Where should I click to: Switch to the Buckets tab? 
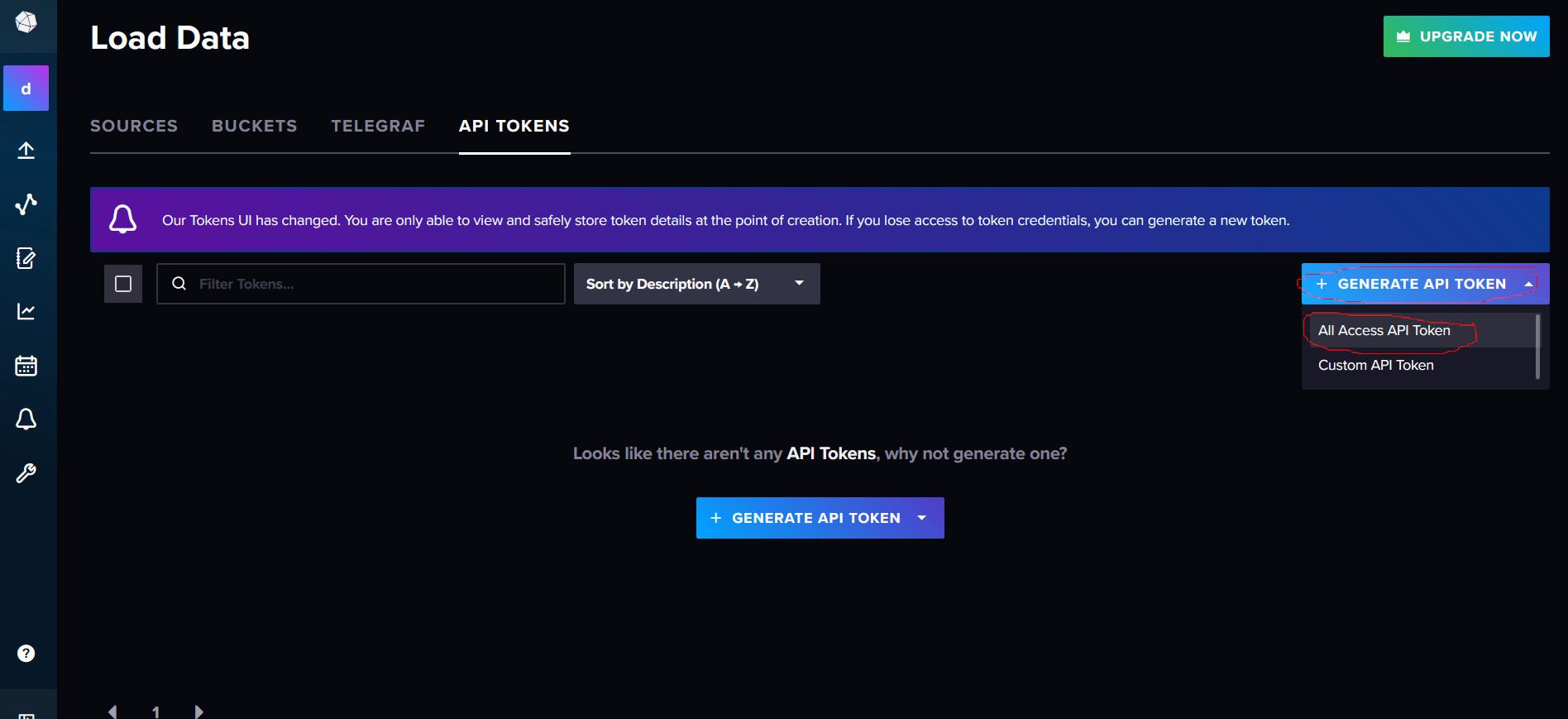pos(254,126)
